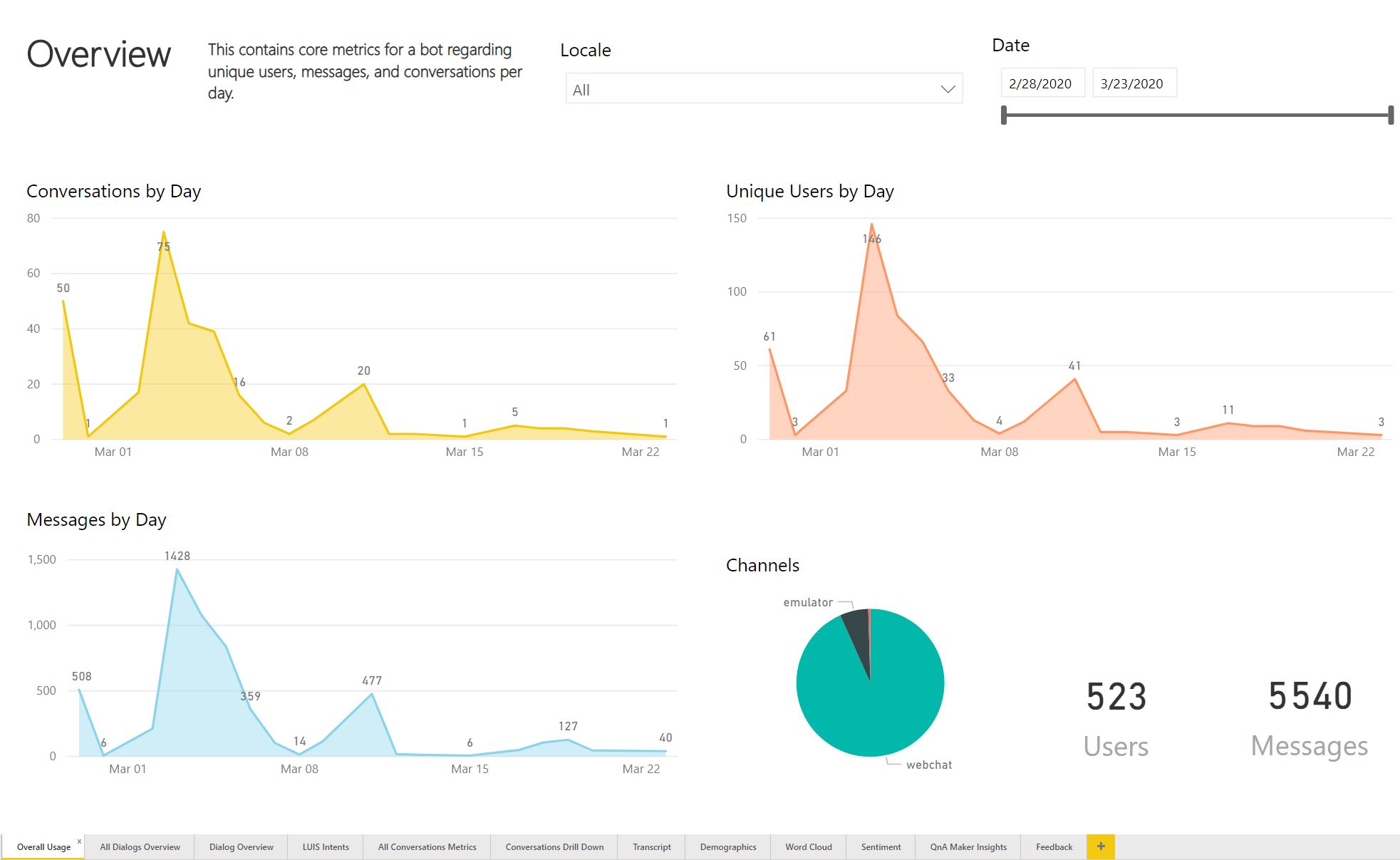Switch to the Transcript tab
This screenshot has height=860, width=1400.
[651, 847]
